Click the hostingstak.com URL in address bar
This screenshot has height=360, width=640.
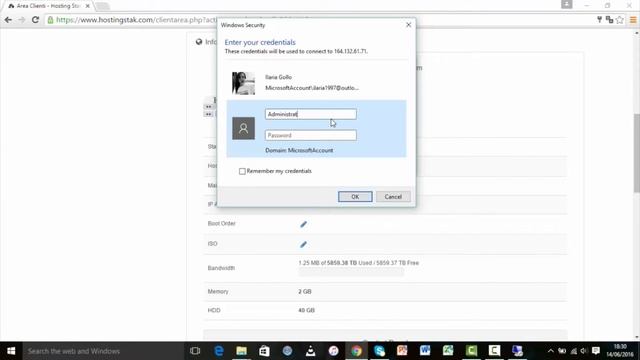[x=135, y=20]
